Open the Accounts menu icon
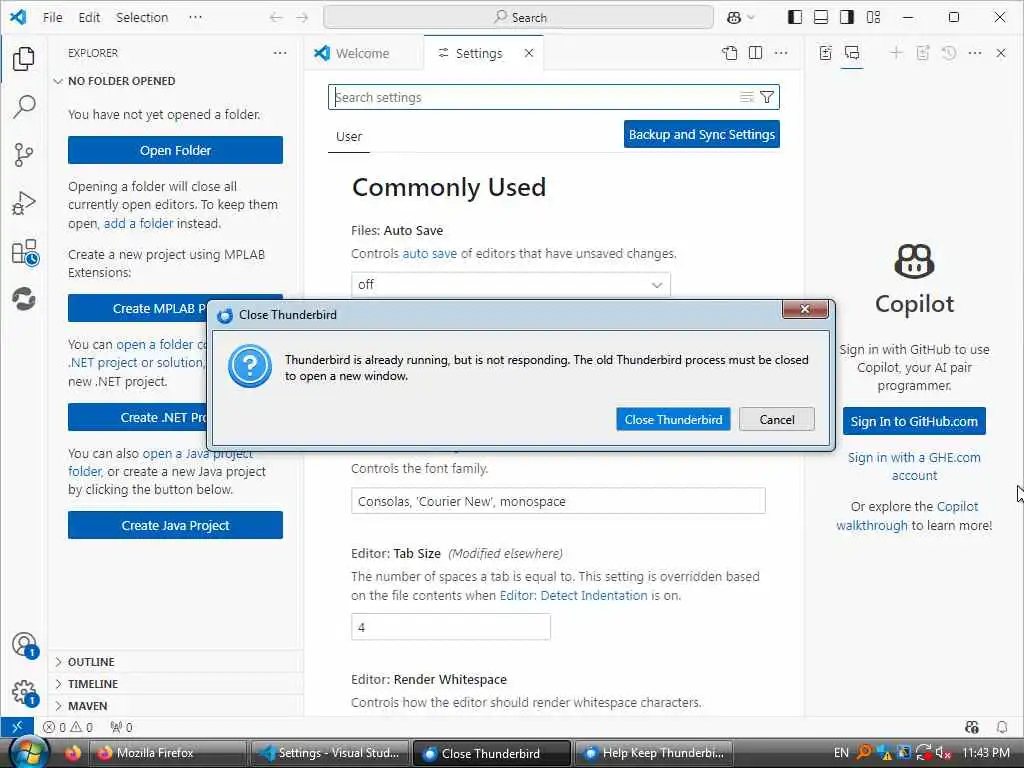Screen dimensions: 1024x768 coord(25,645)
